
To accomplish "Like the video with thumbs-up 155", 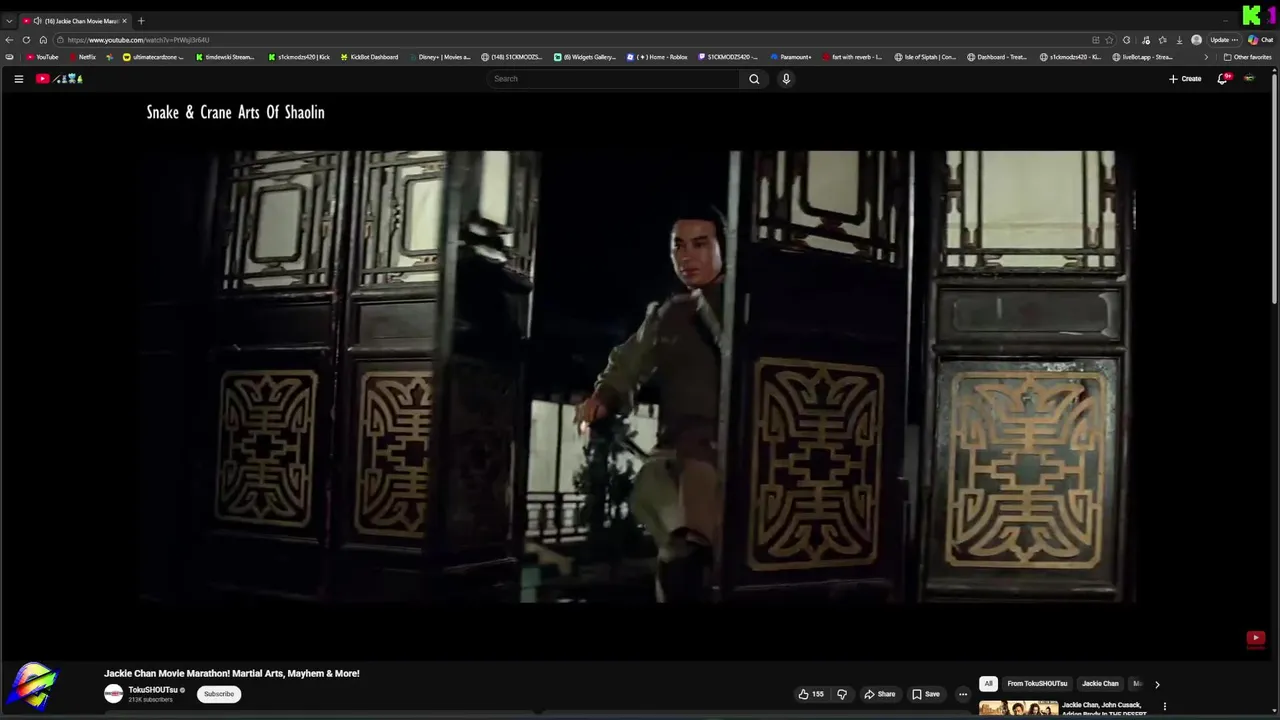I will tap(811, 694).
